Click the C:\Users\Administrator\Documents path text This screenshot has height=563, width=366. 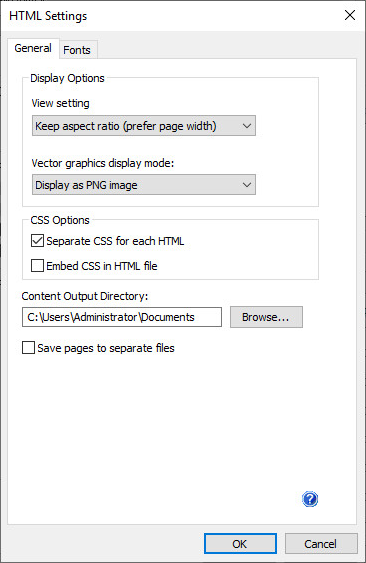tap(111, 317)
